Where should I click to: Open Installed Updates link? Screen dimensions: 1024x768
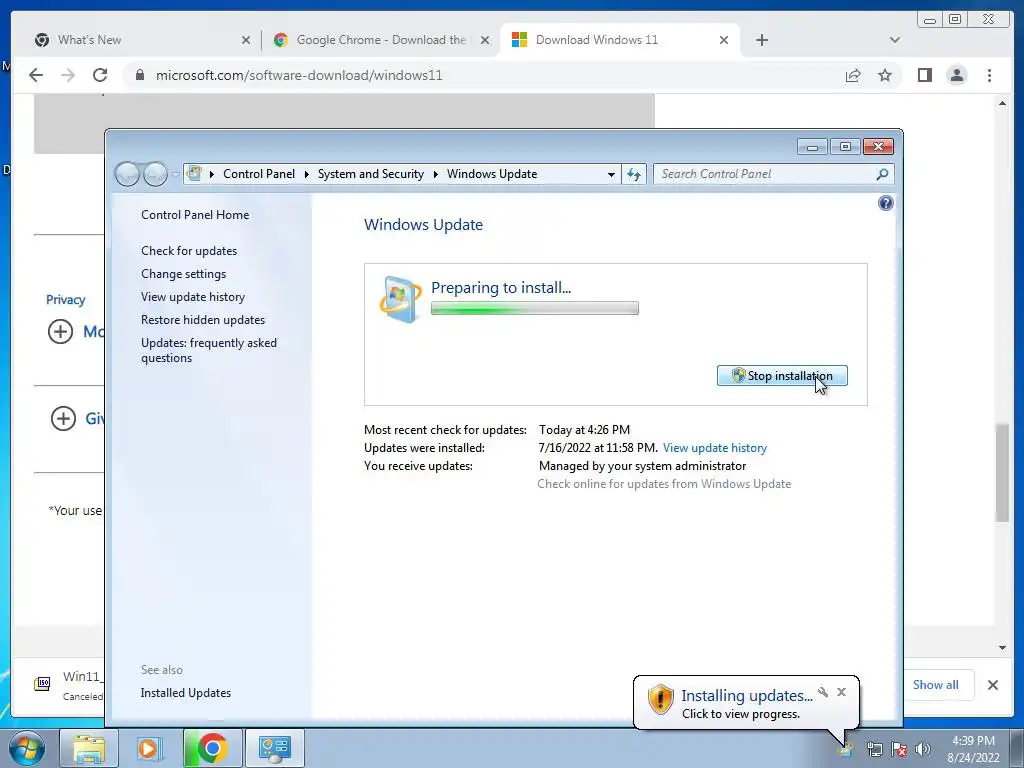click(x=185, y=693)
